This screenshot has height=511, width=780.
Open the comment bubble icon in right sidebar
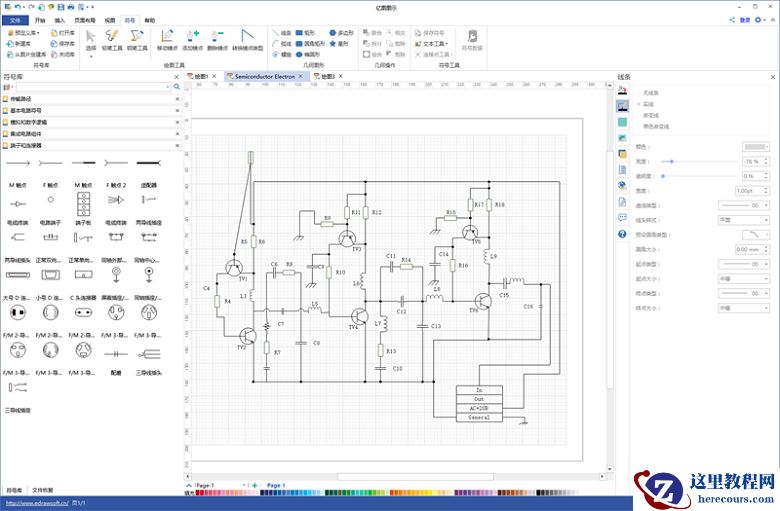tap(622, 218)
